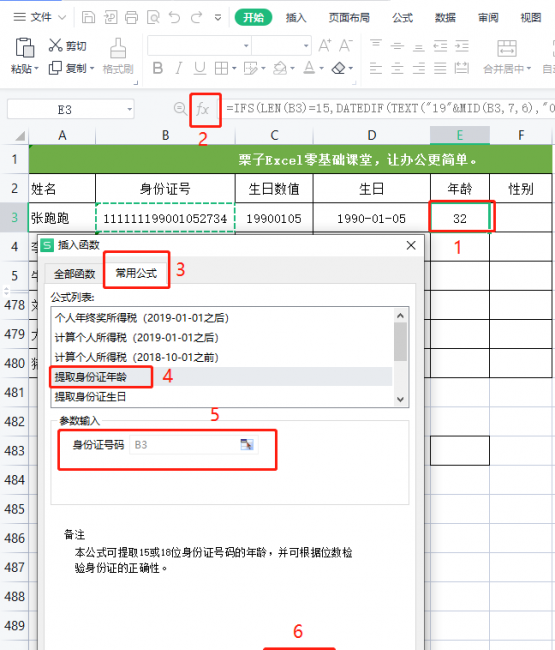Click the merge and center icon

pos(507,49)
